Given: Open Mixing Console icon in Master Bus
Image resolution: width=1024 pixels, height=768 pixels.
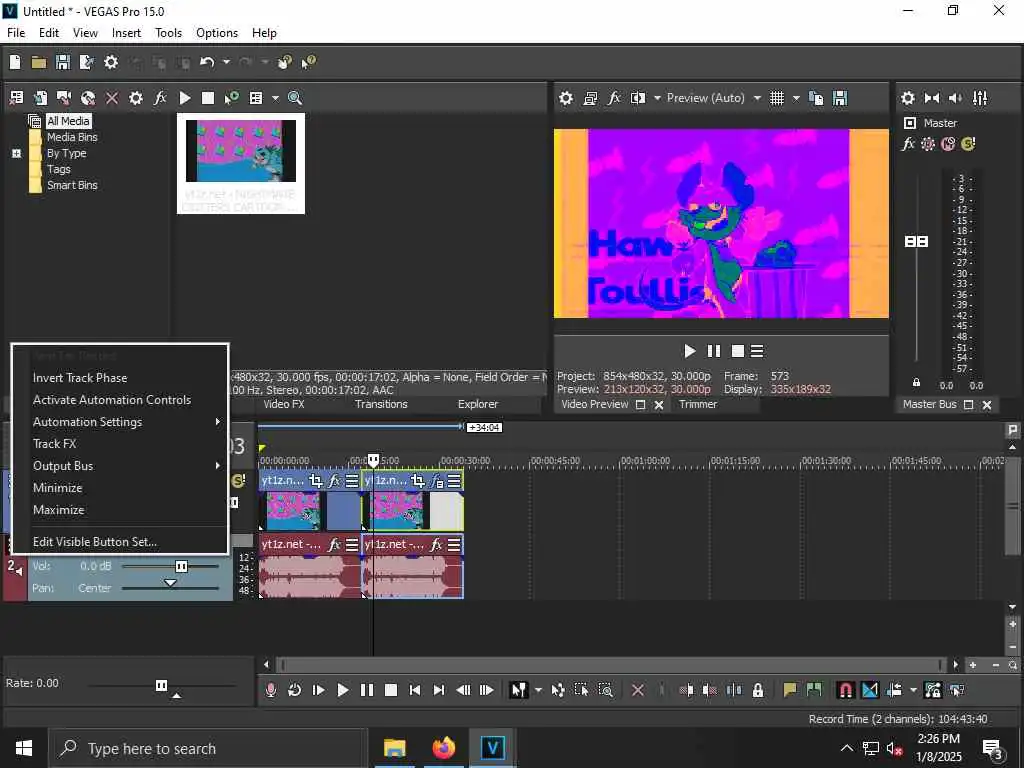Looking at the screenshot, I should [980, 98].
